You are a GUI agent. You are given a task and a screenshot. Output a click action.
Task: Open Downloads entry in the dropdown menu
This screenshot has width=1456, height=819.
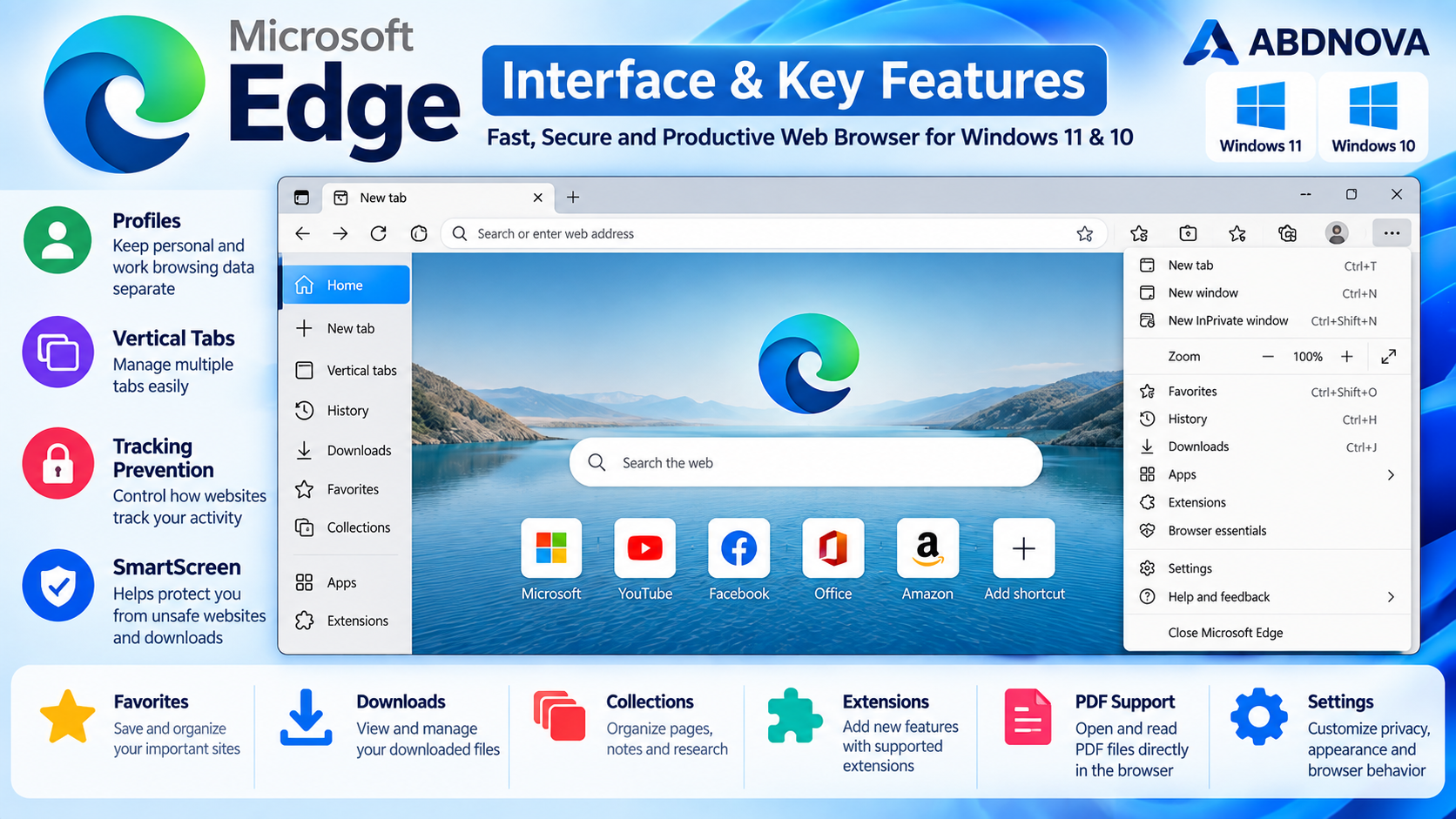(1267, 447)
